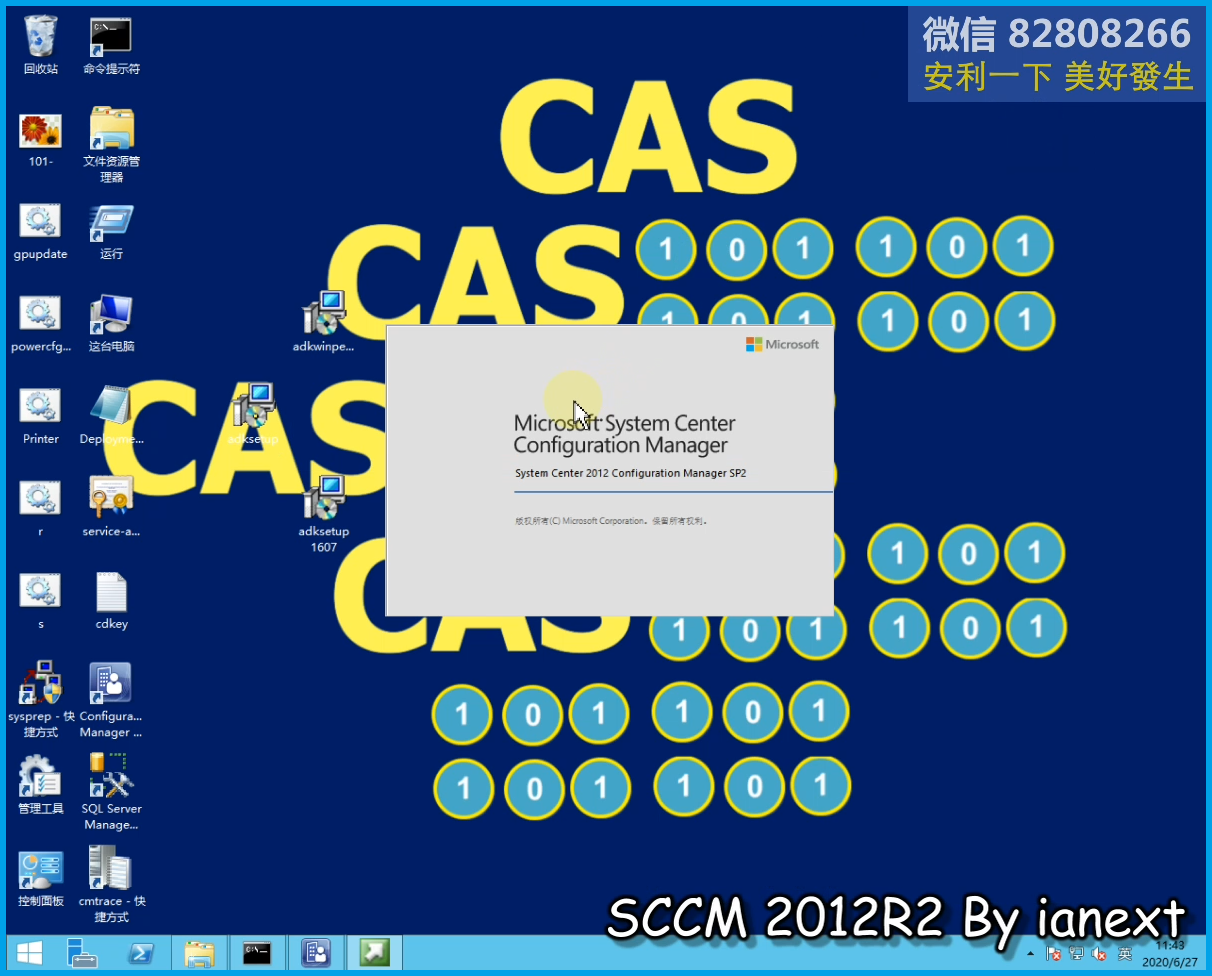This screenshot has width=1212, height=976.
Task: Select the 101- flower image icon
Action: coord(41,138)
